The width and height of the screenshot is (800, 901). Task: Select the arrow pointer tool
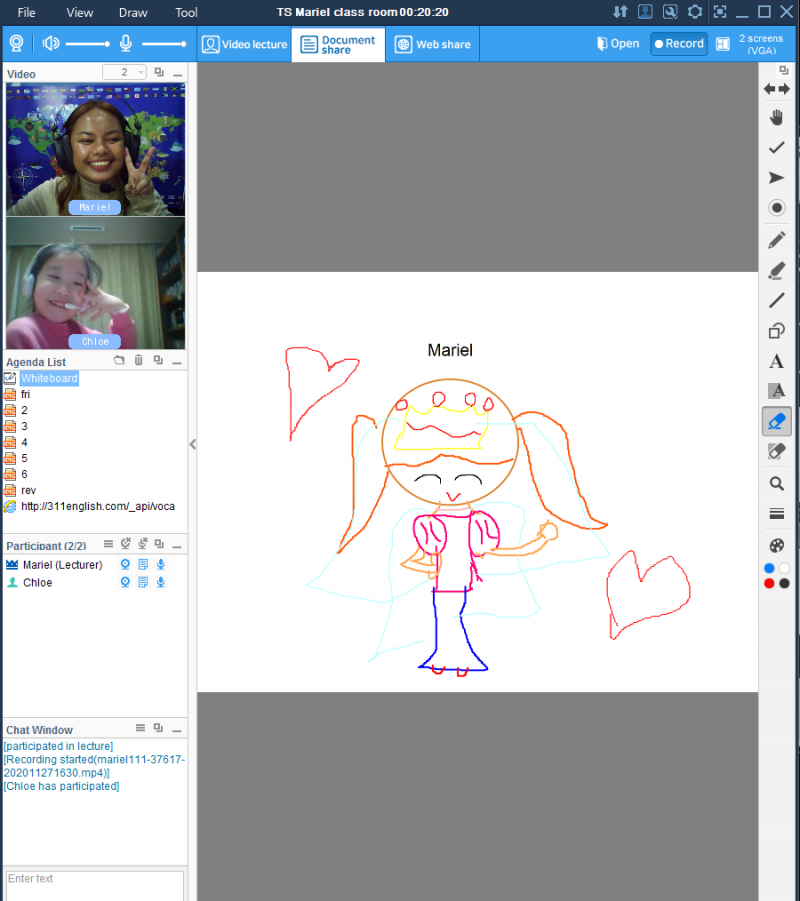click(776, 178)
